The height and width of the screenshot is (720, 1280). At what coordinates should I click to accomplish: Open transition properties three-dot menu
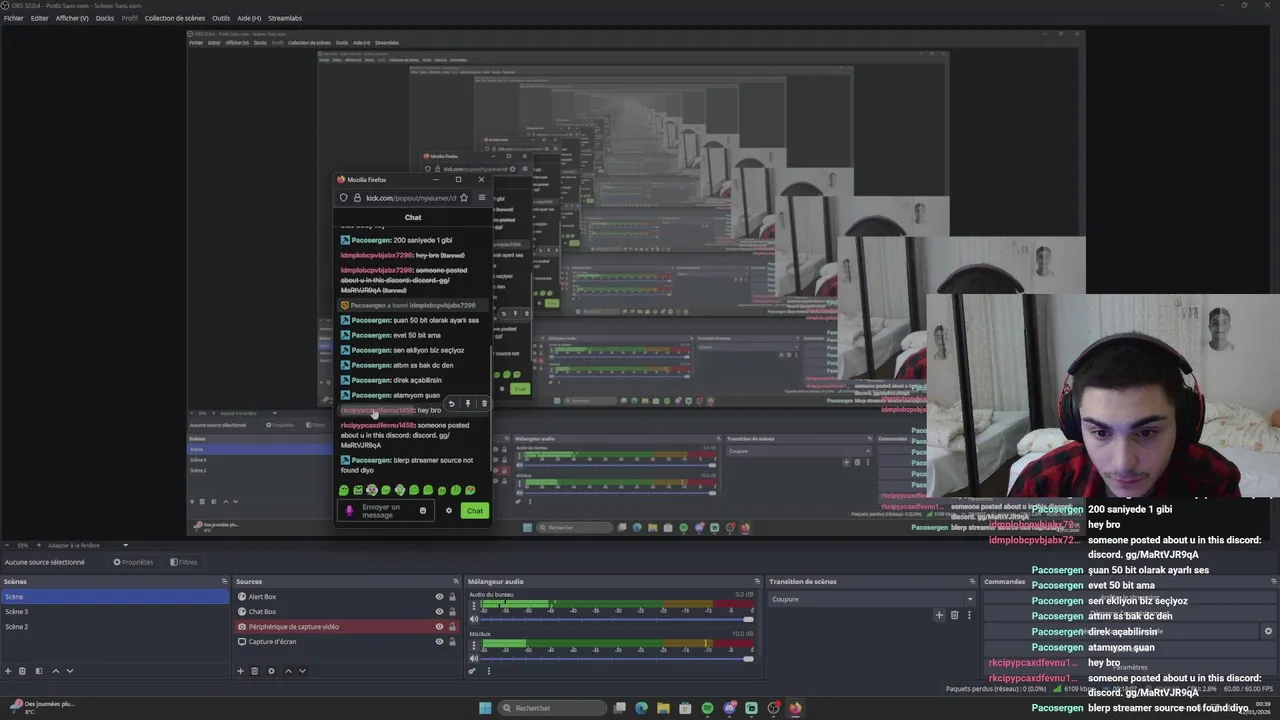968,615
